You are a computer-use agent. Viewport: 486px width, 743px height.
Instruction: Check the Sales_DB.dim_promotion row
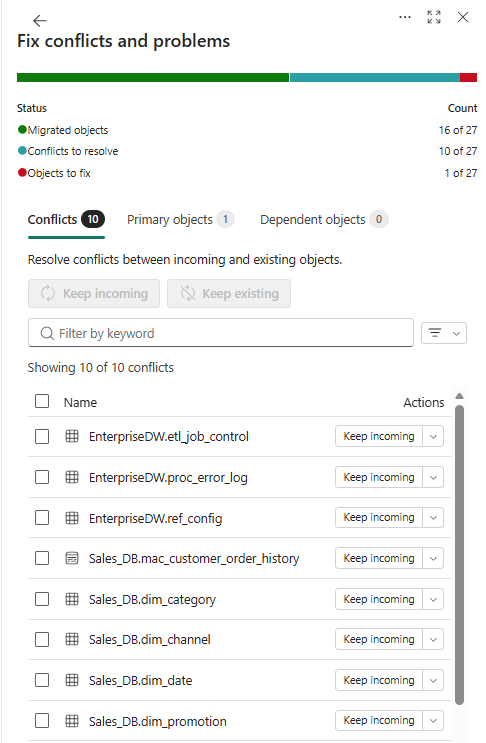click(x=42, y=721)
